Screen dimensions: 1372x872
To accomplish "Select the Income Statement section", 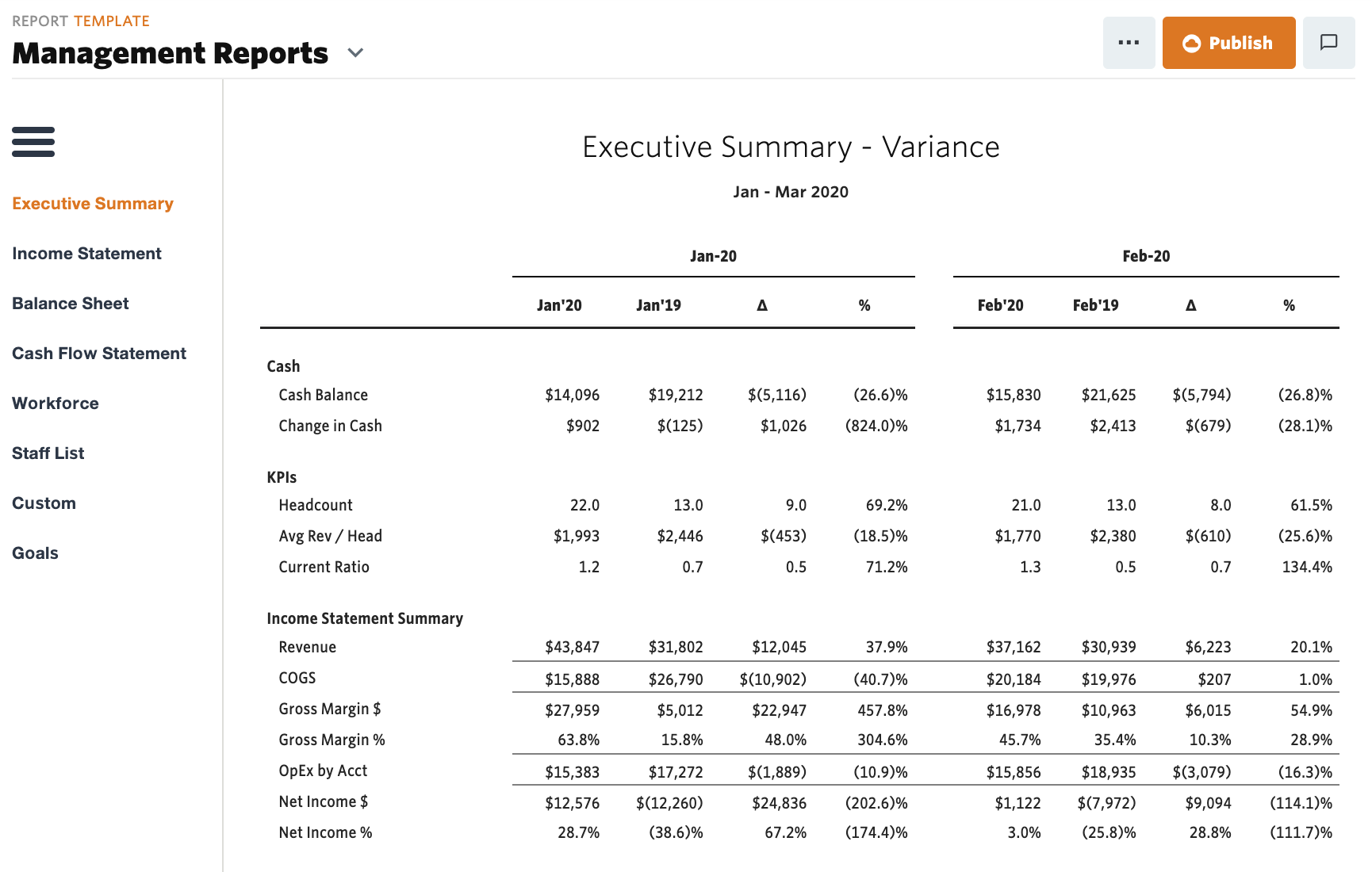I will click(x=86, y=253).
